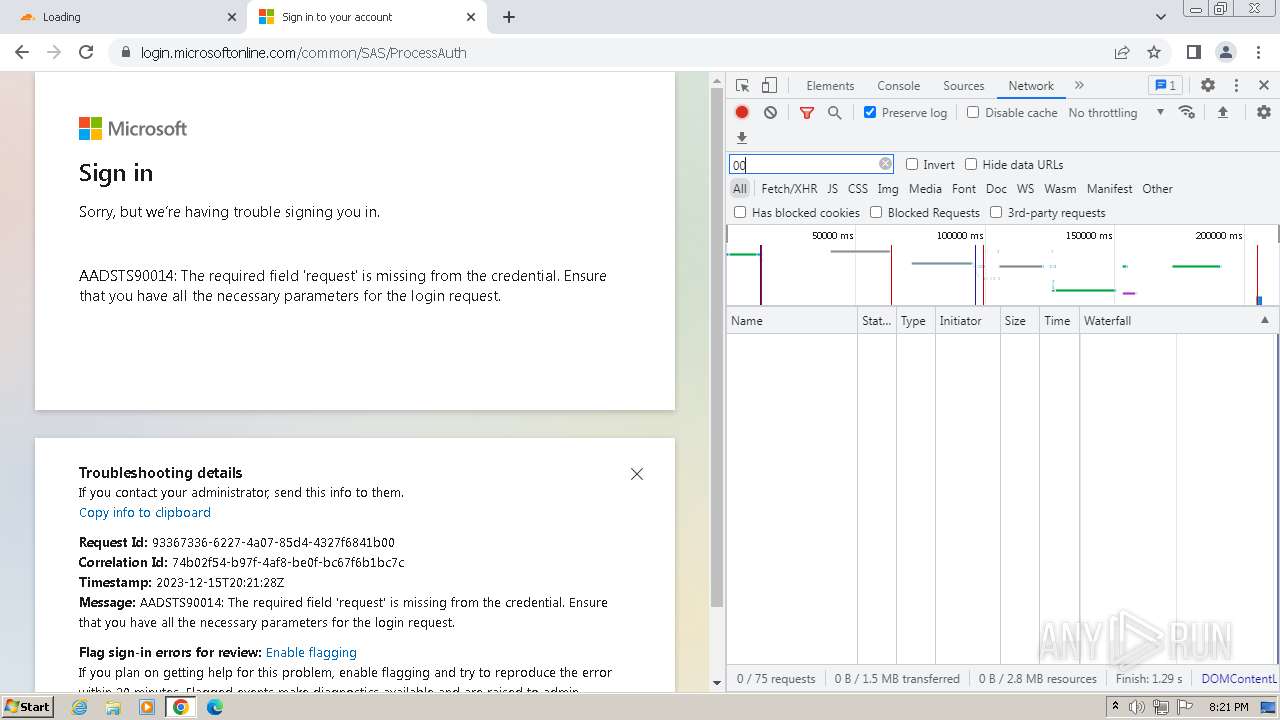Screen dimensions: 1280x720
Task: Share this page icon in address bar
Action: point(1122,52)
